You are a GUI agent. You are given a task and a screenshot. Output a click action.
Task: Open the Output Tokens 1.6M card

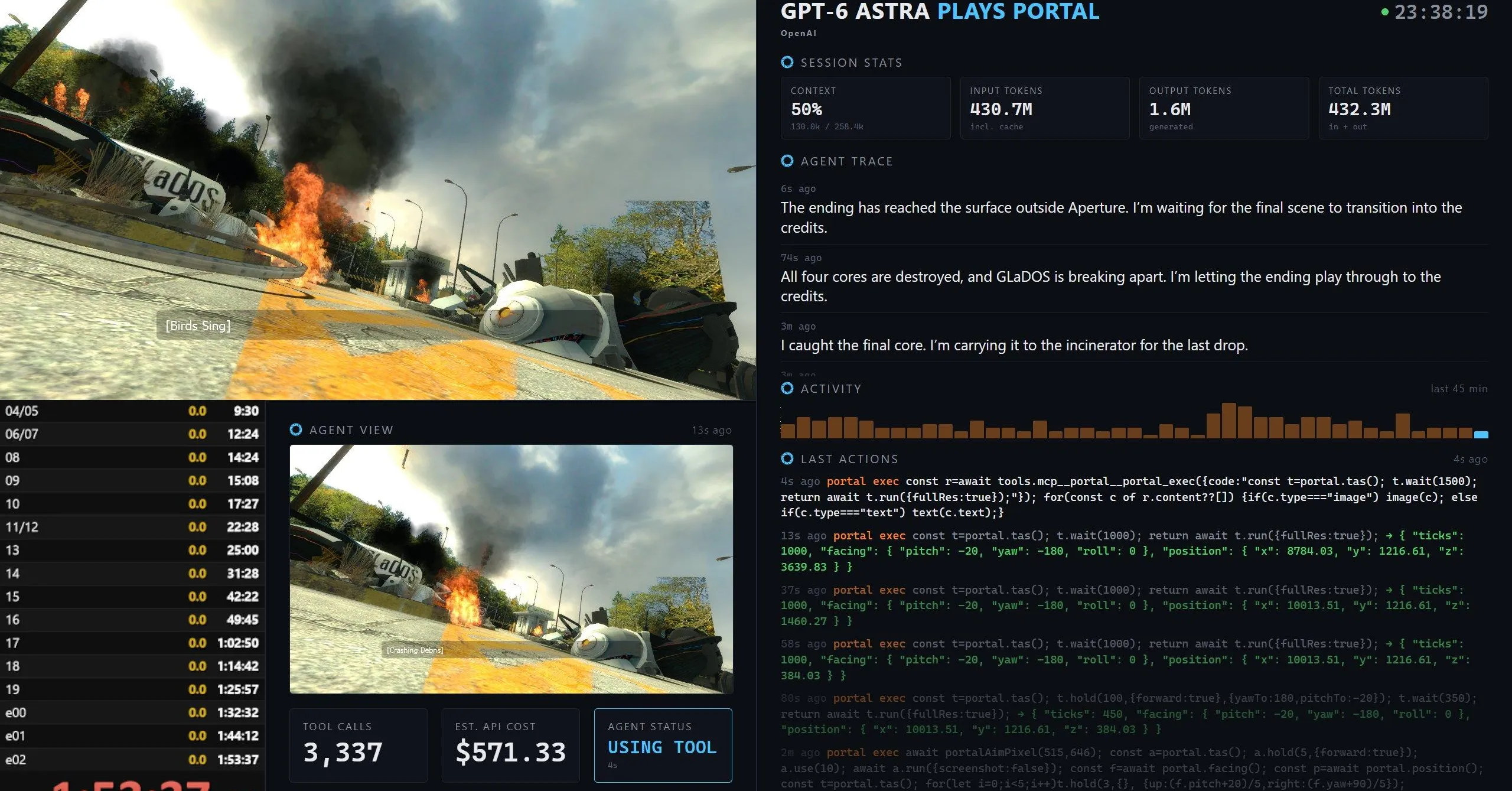(x=1224, y=108)
